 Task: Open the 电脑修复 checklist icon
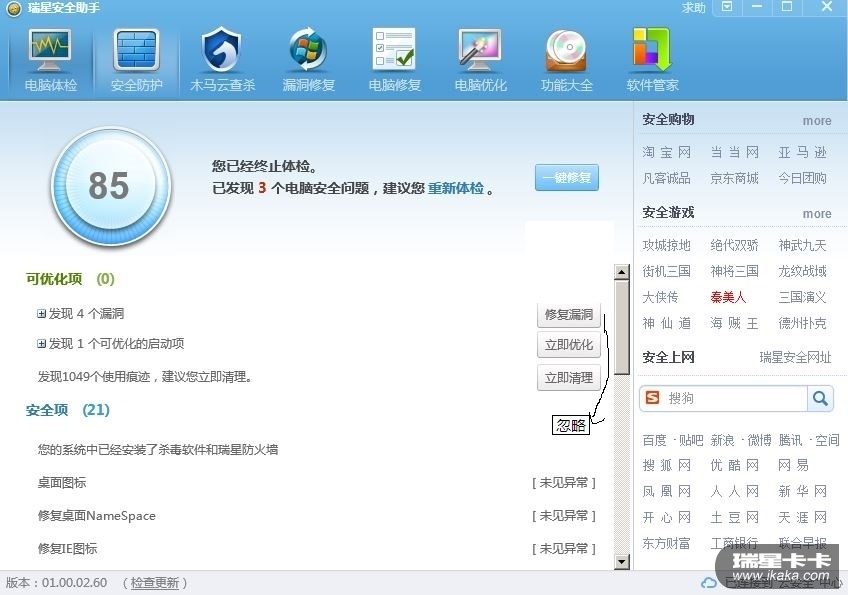point(394,49)
